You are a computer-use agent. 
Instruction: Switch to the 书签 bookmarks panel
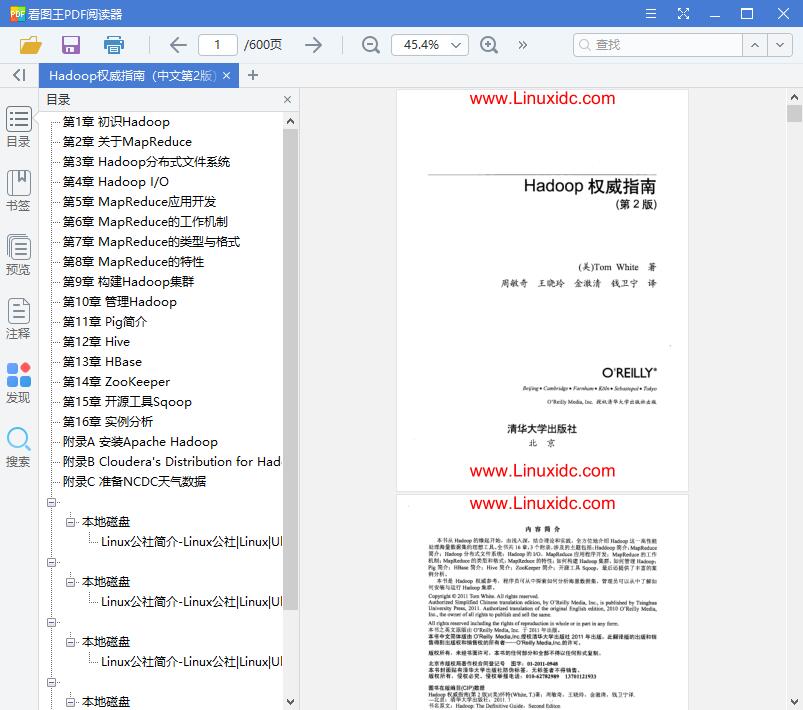pyautogui.click(x=18, y=190)
